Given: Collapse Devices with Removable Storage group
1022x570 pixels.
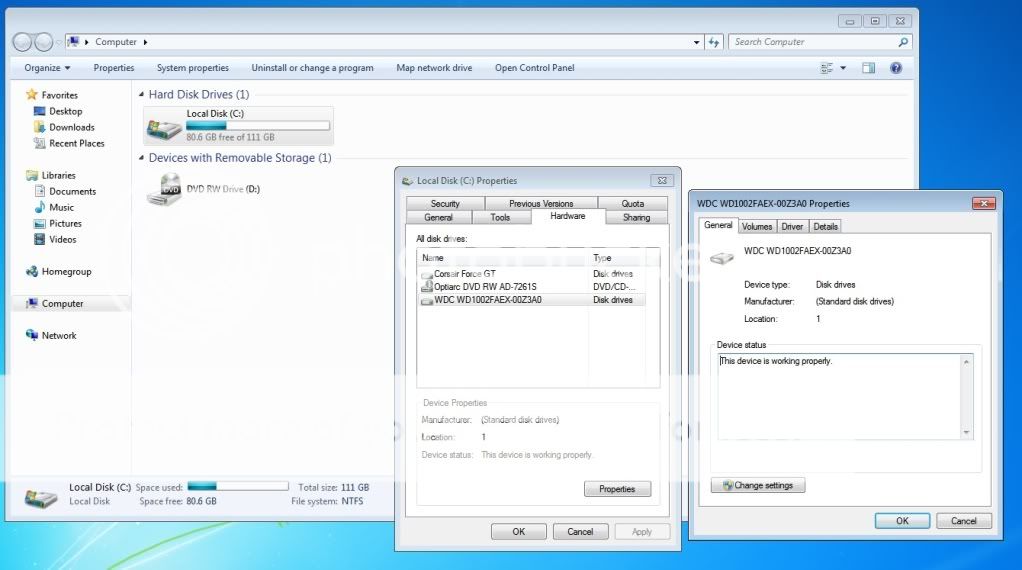Looking at the screenshot, I should pyautogui.click(x=141, y=158).
